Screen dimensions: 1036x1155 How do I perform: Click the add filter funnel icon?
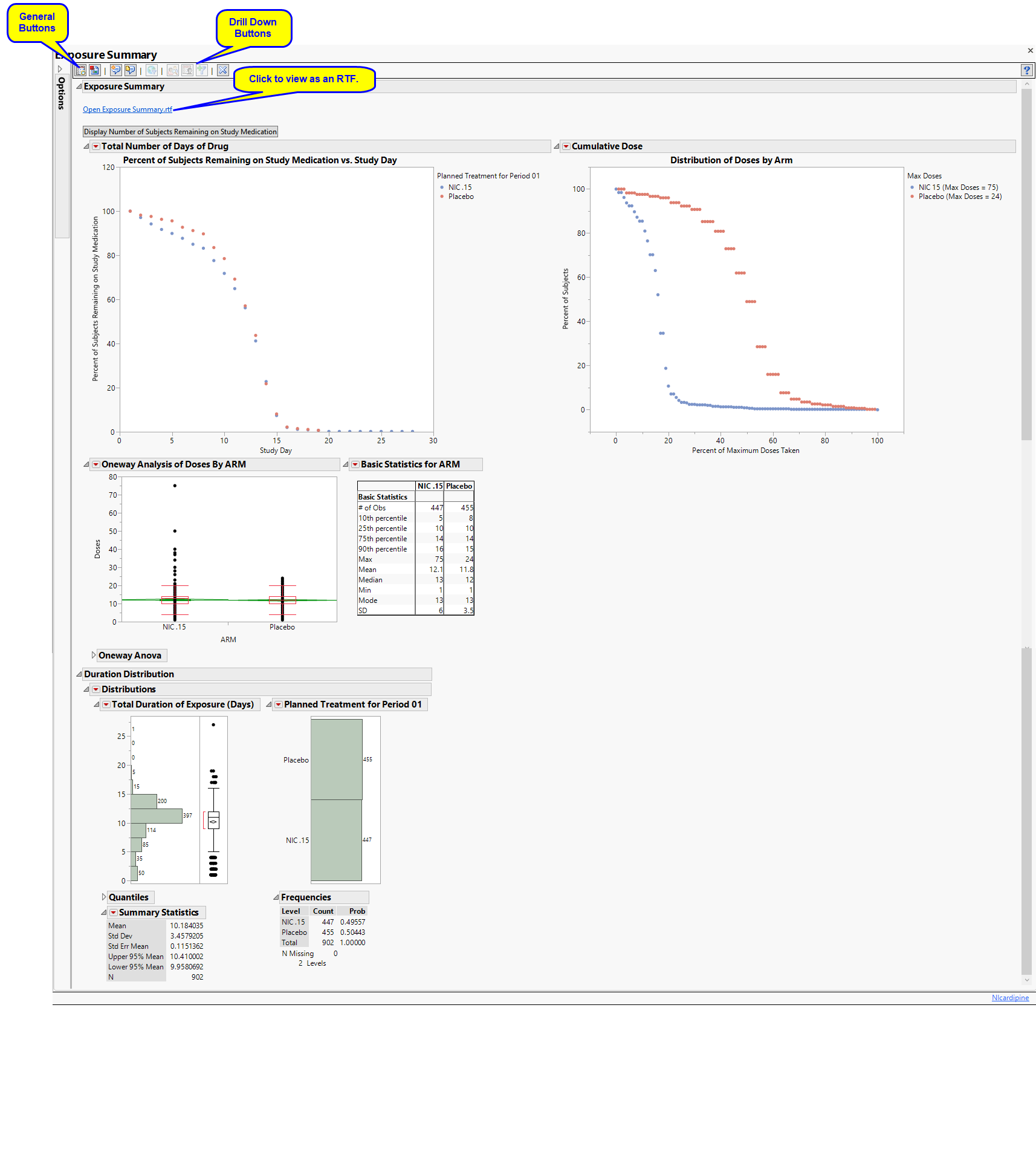(202, 70)
